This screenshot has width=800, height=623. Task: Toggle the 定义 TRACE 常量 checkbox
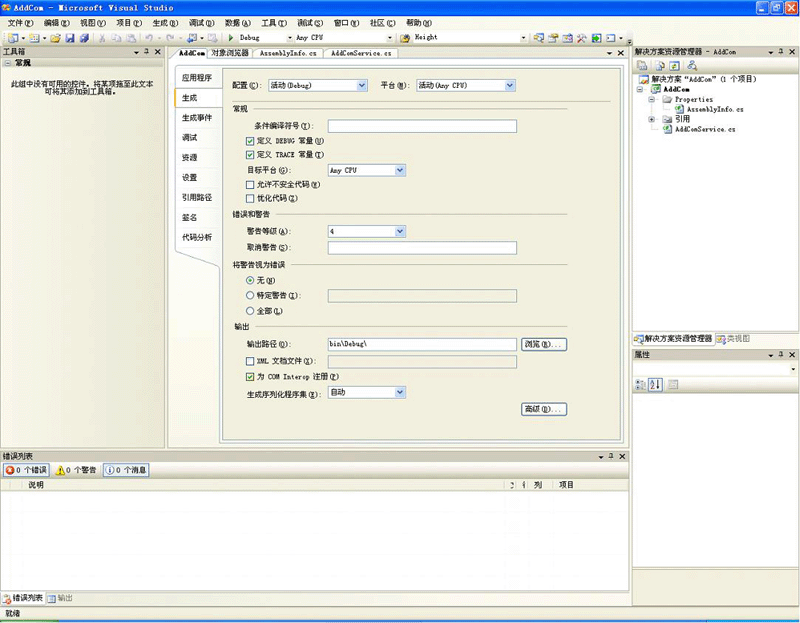[250, 155]
